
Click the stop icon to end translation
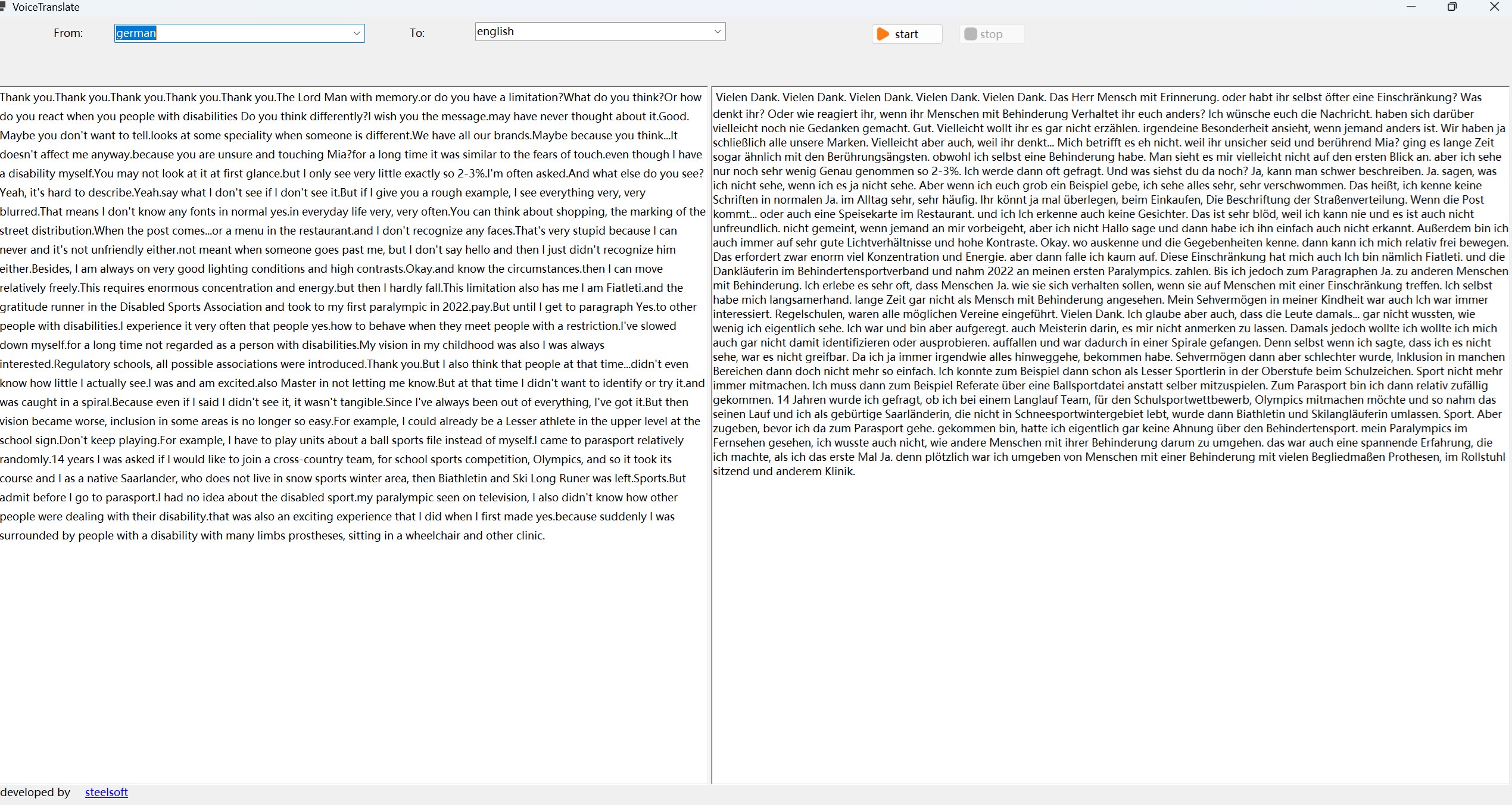pos(971,34)
